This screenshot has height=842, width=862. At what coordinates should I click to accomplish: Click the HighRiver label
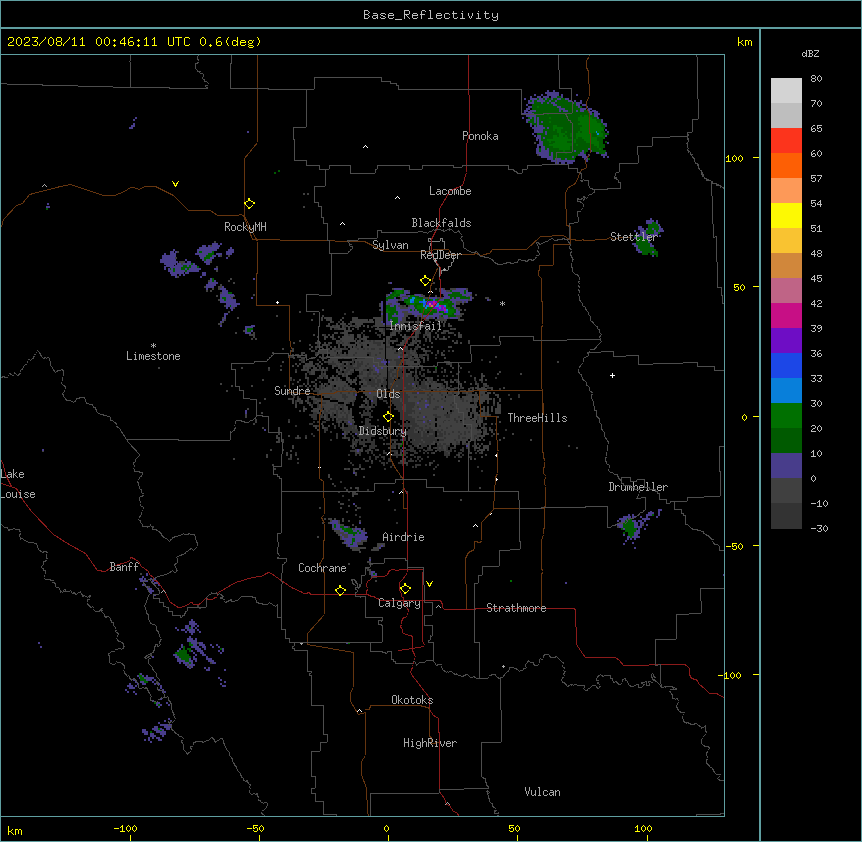point(430,743)
